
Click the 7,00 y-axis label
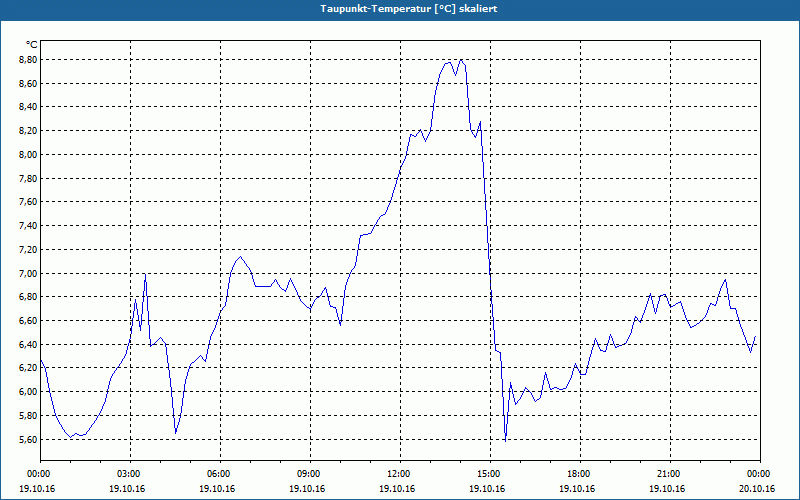tap(29, 273)
